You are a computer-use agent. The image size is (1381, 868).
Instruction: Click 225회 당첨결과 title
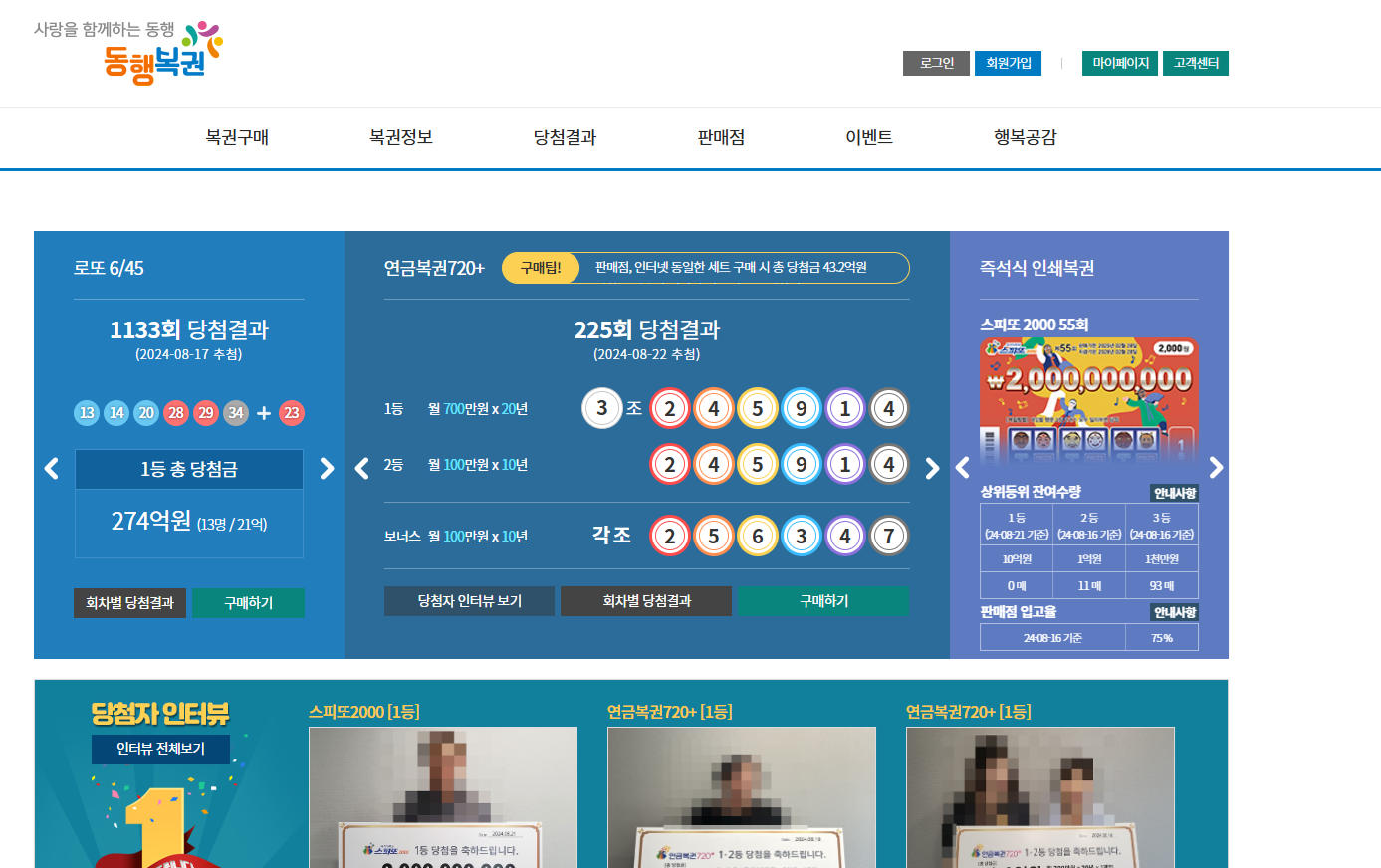(x=647, y=329)
